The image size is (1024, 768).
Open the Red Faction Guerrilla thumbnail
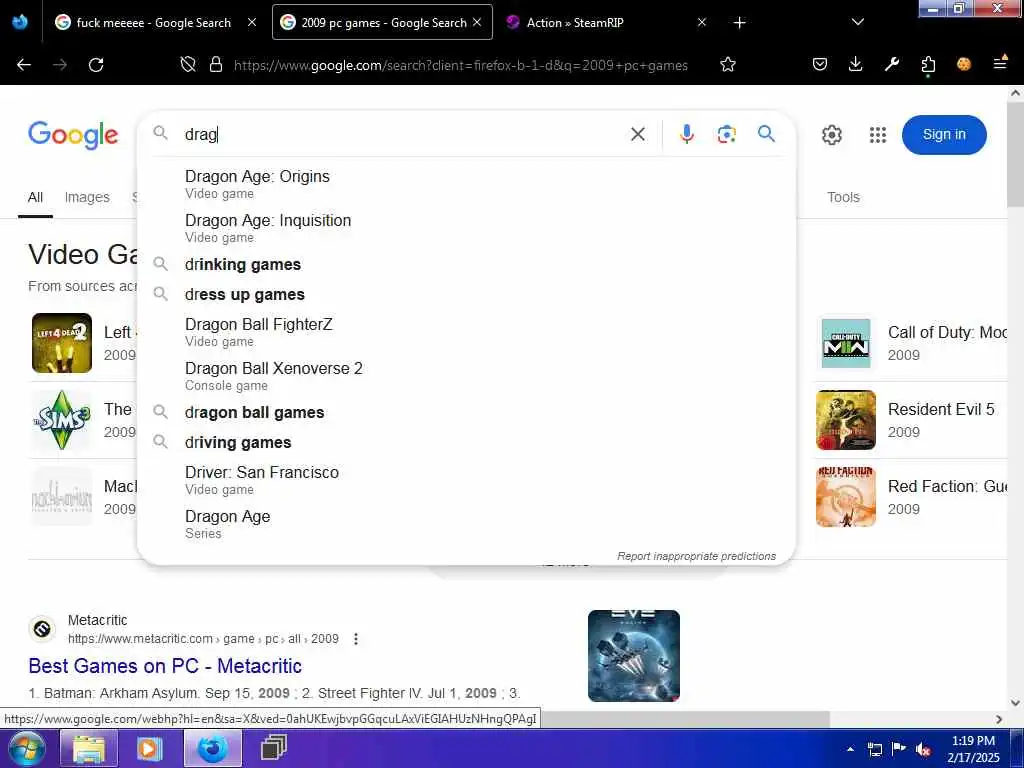click(846, 497)
